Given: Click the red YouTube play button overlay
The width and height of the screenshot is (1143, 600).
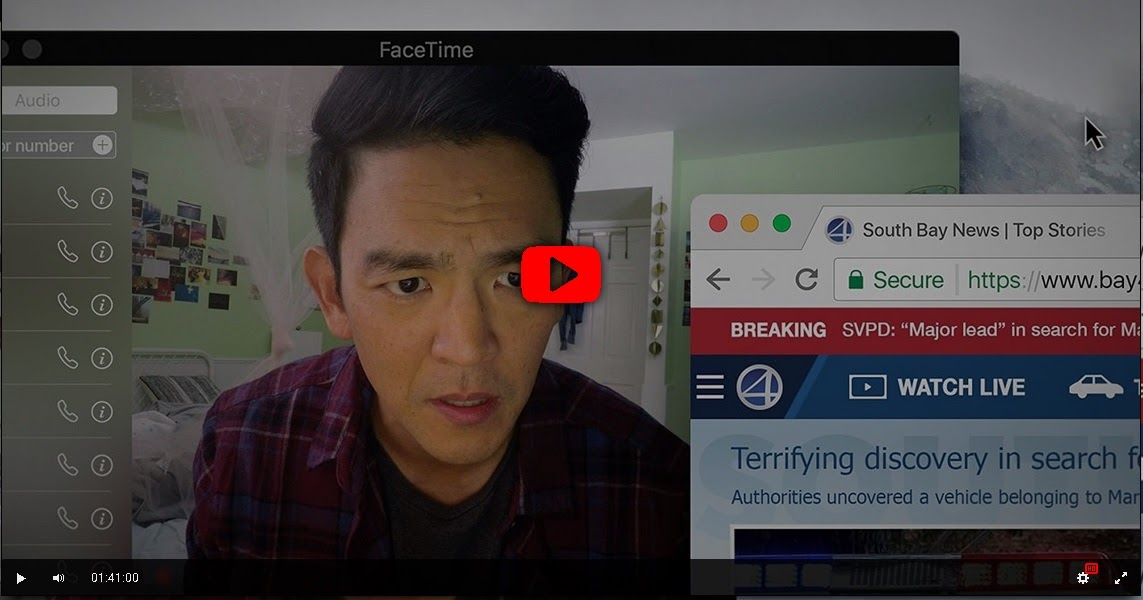Looking at the screenshot, I should (x=561, y=275).
